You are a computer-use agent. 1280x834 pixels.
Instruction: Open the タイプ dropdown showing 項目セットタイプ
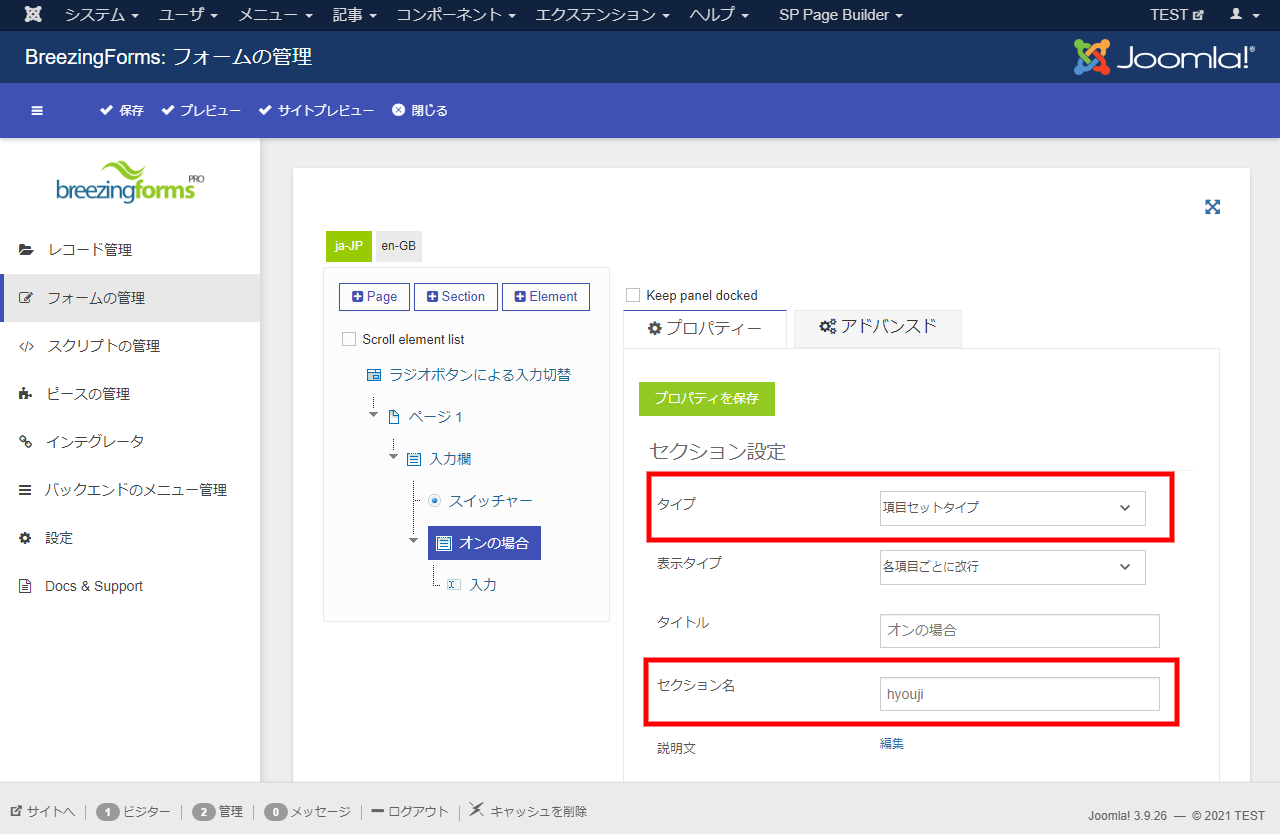pos(1012,508)
